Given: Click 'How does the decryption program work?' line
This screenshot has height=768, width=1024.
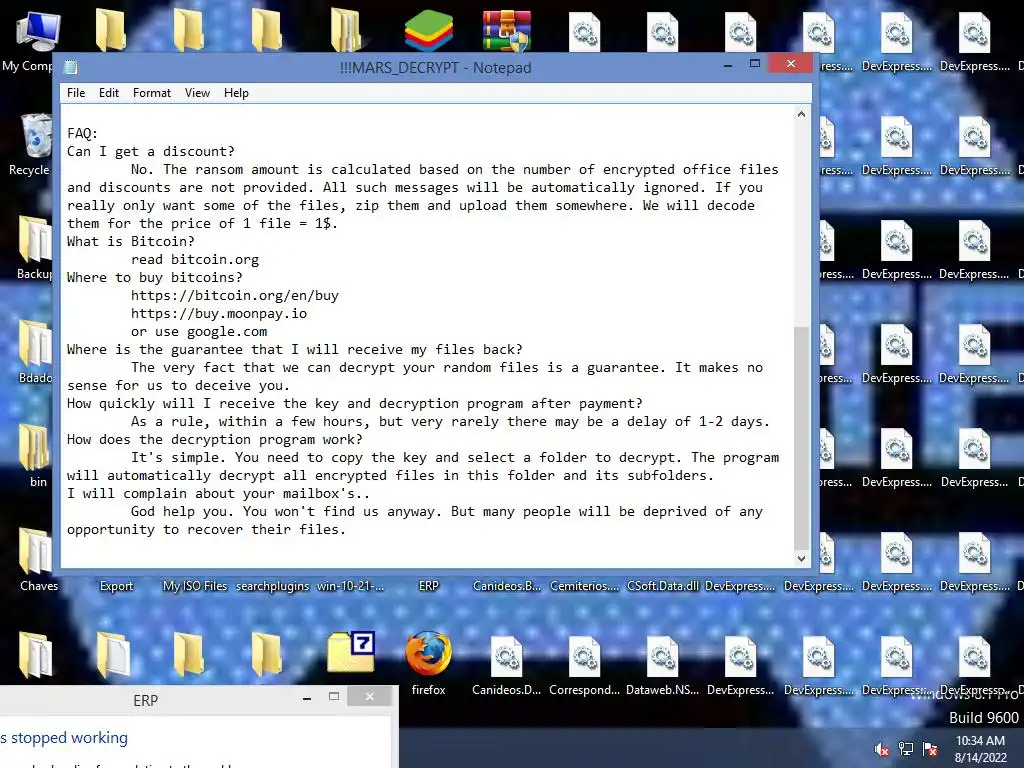Looking at the screenshot, I should click(x=214, y=440).
